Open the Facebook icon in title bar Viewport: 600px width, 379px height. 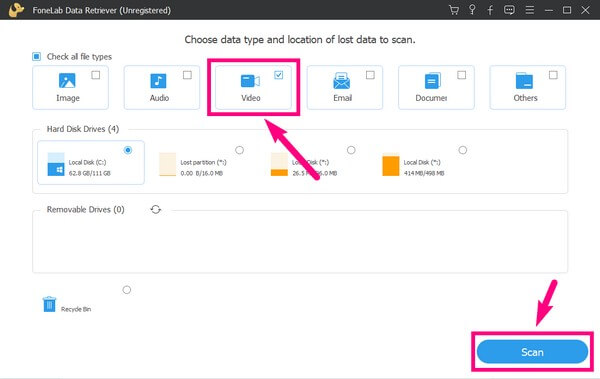pos(490,10)
